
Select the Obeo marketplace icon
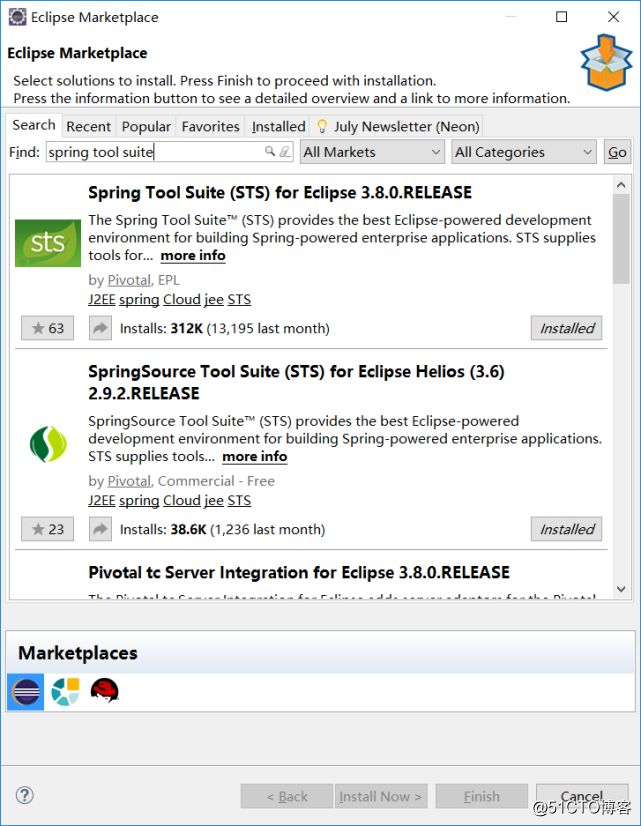[65, 692]
